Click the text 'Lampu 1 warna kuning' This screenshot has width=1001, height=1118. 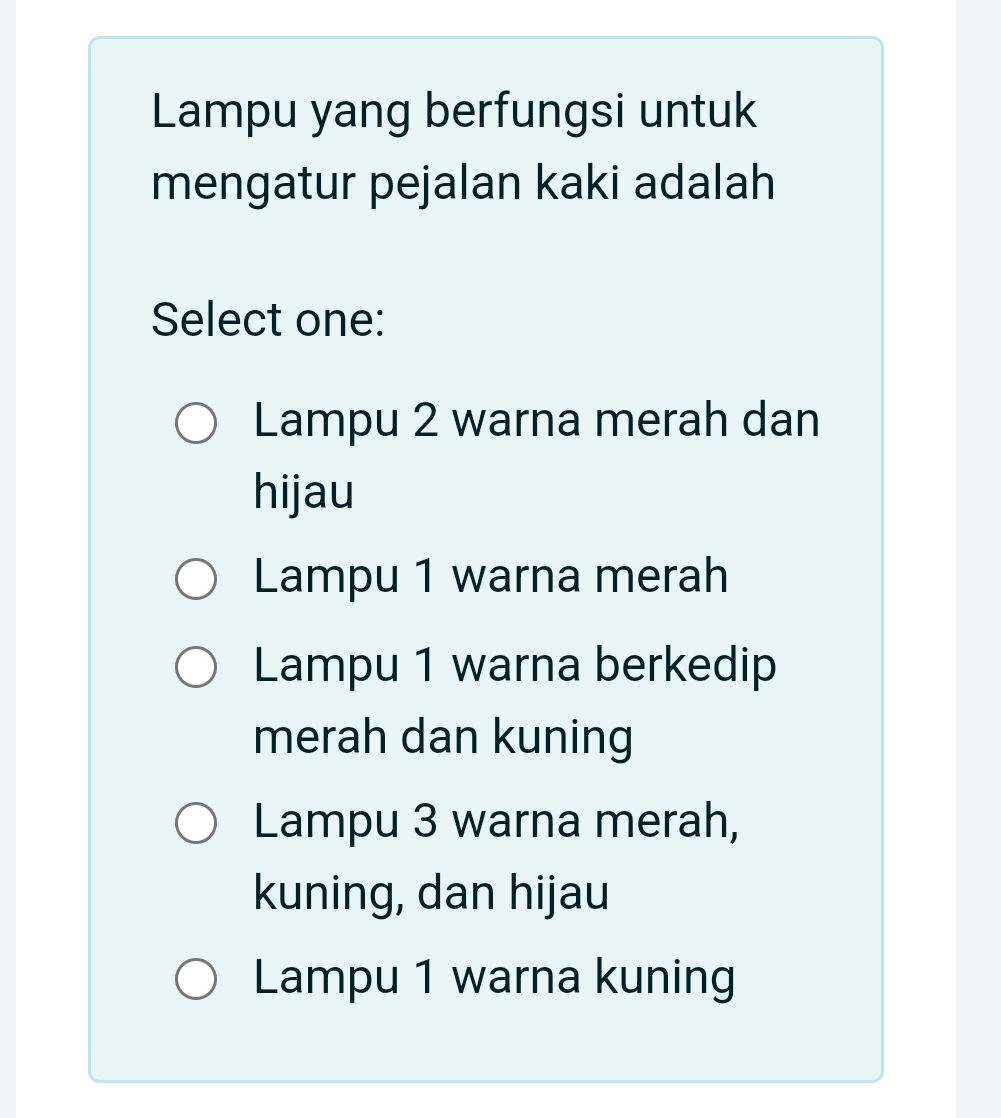[x=494, y=977]
